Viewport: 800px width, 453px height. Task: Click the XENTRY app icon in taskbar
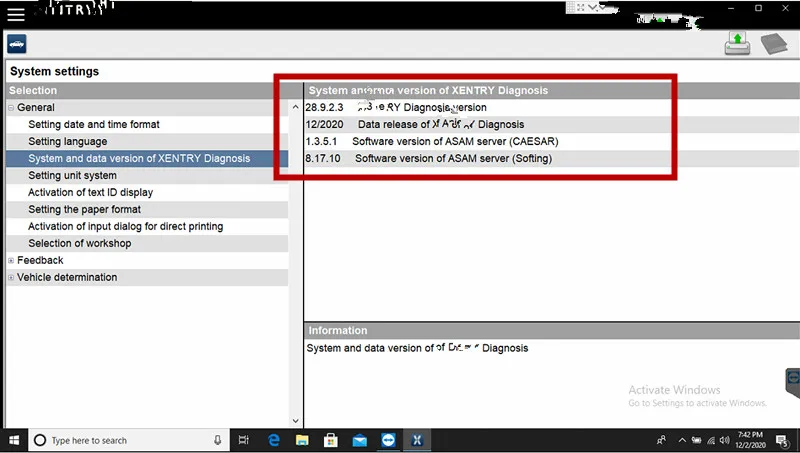click(417, 440)
